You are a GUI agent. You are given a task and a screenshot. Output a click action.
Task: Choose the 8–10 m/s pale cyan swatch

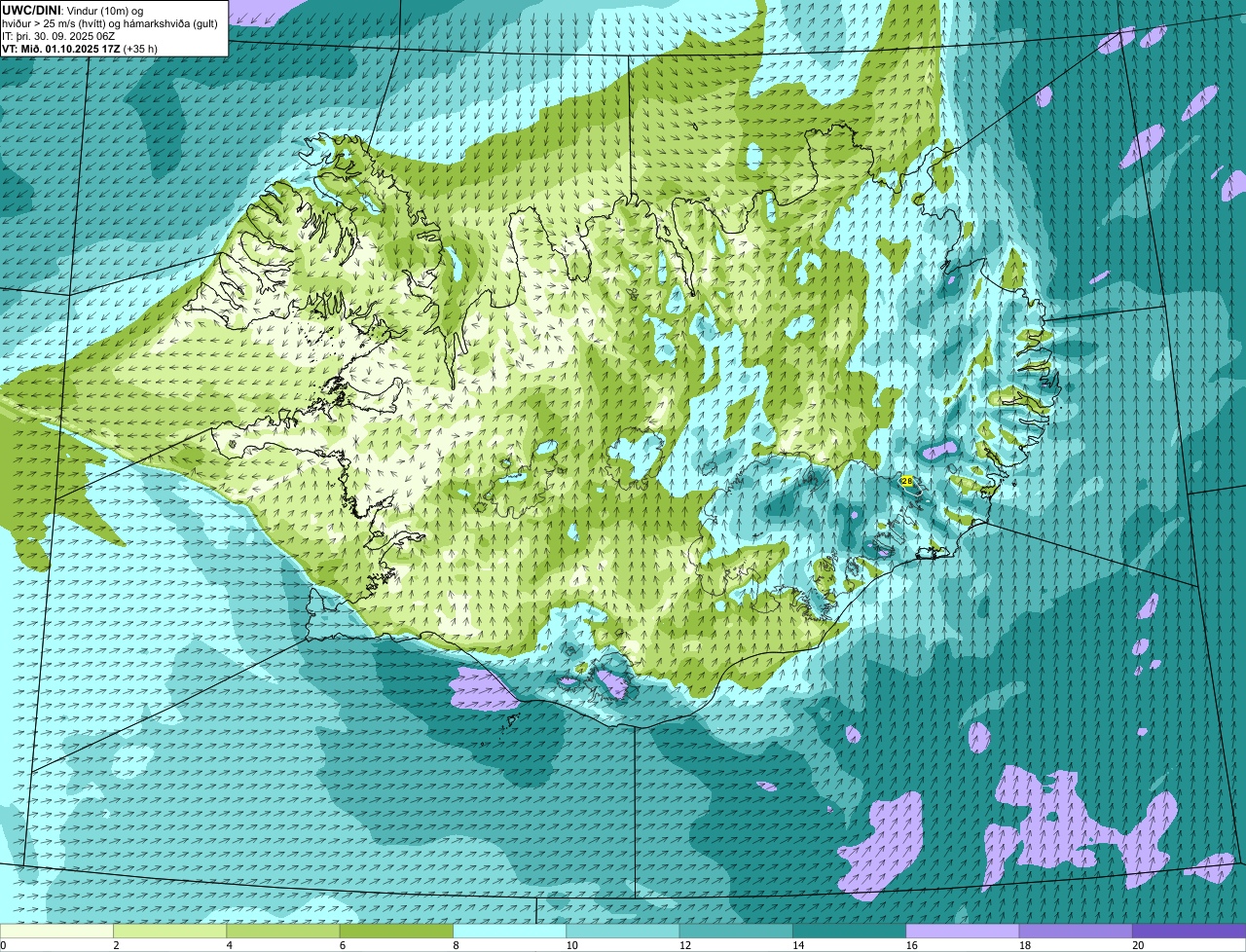coord(510,932)
